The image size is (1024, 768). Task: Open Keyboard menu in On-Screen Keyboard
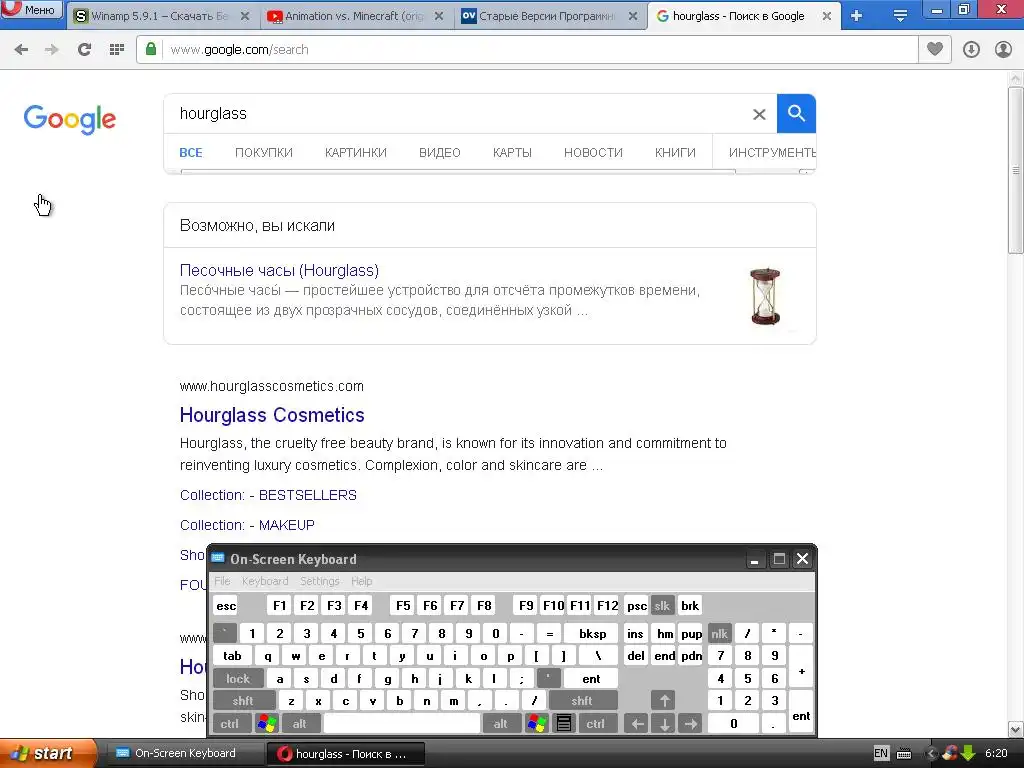tap(265, 581)
